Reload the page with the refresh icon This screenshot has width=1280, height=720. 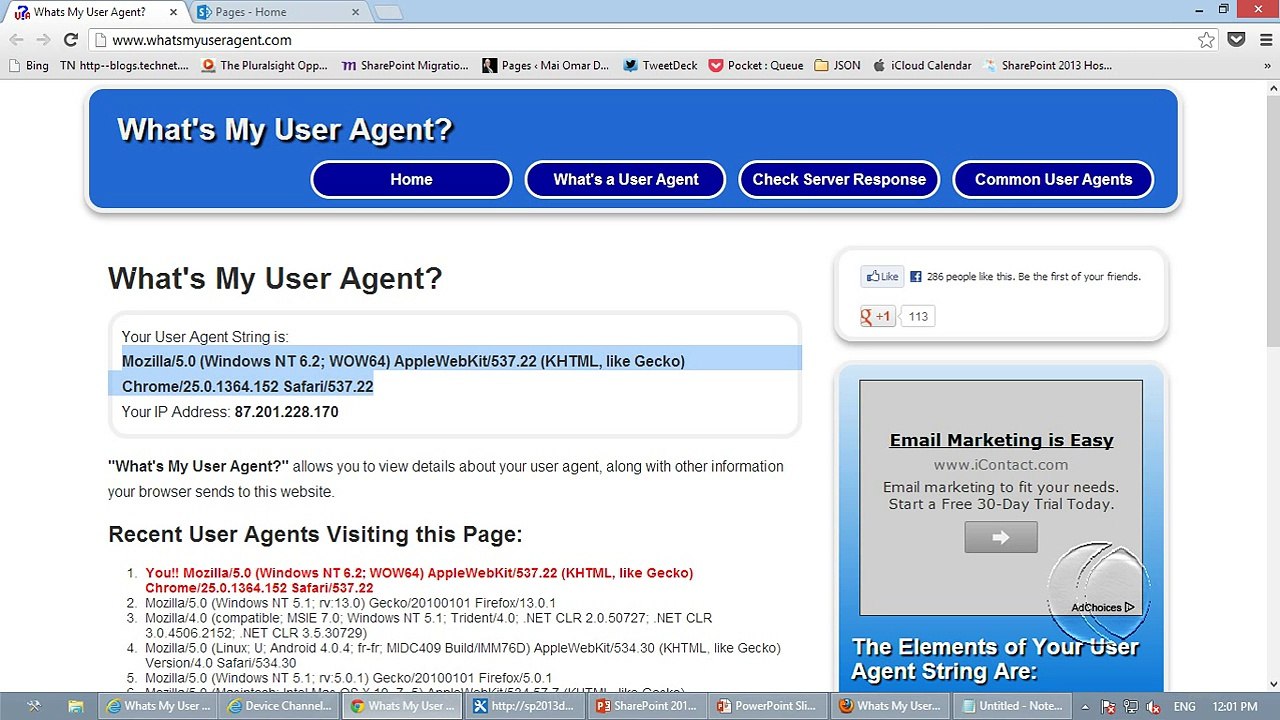point(70,40)
